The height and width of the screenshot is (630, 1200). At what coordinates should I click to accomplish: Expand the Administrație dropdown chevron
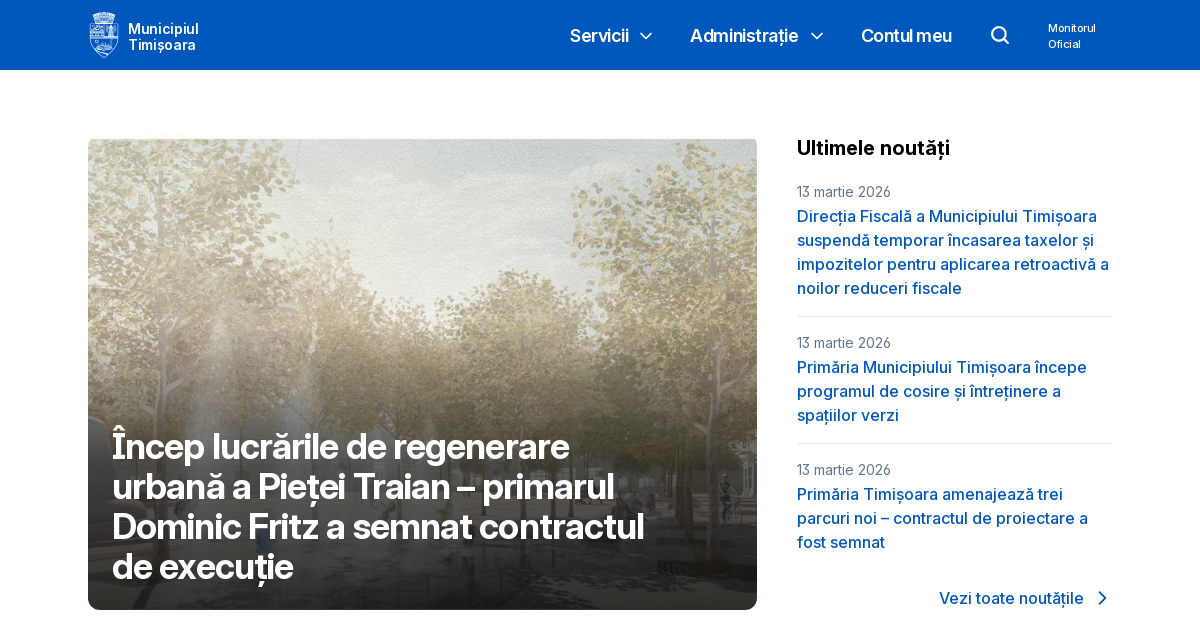(x=817, y=36)
